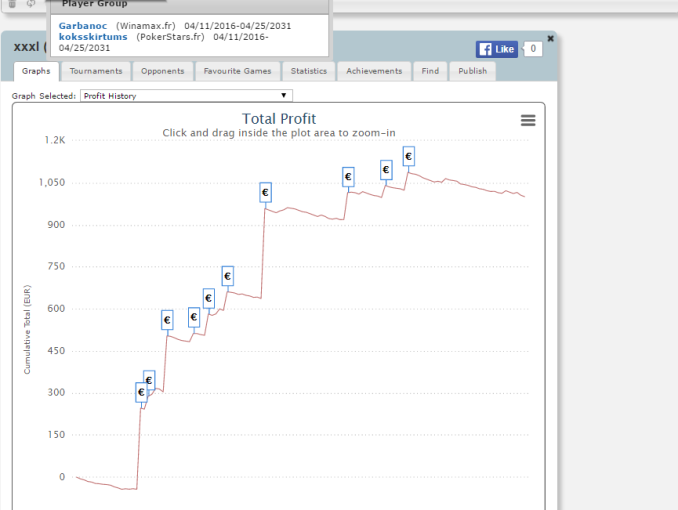Image resolution: width=678 pixels, height=510 pixels.
Task: Open the chart hamburger menu icon
Action: click(528, 120)
